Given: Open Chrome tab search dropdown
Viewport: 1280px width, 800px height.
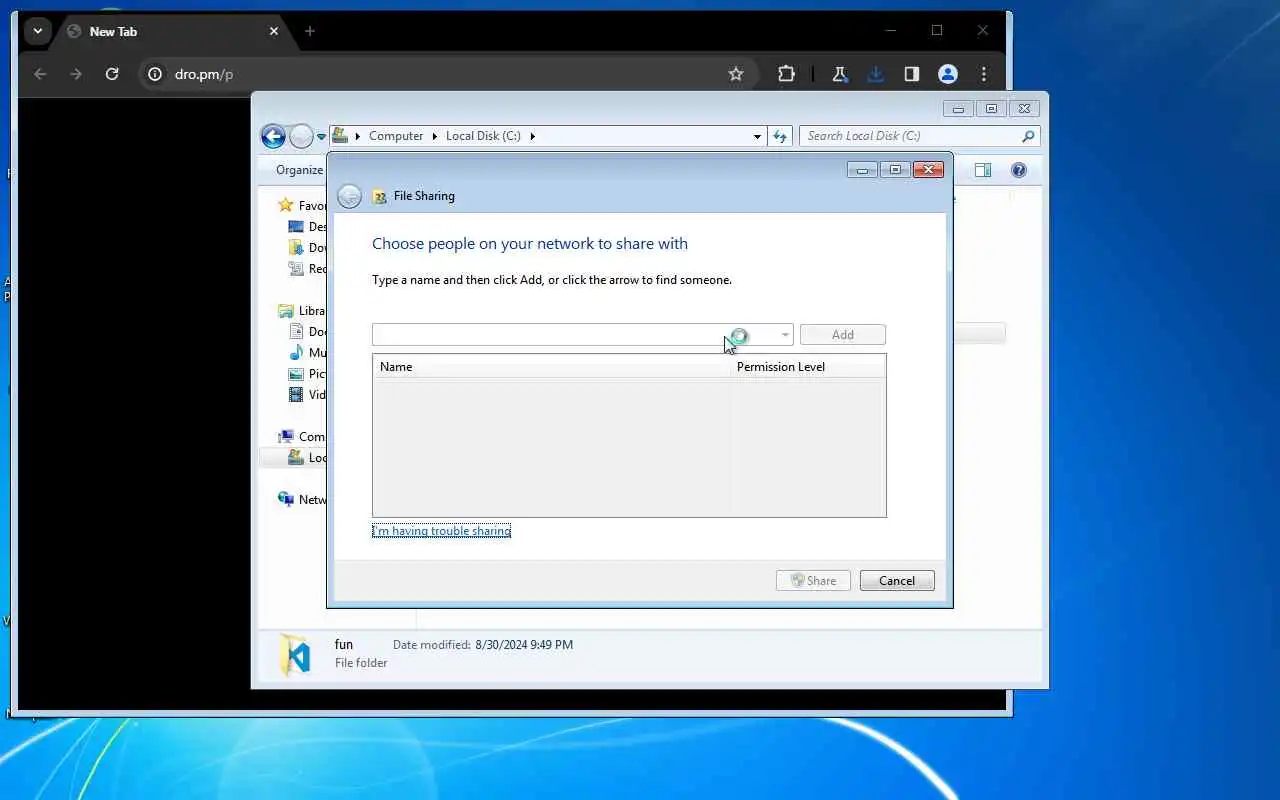Looking at the screenshot, I should coord(37,31).
